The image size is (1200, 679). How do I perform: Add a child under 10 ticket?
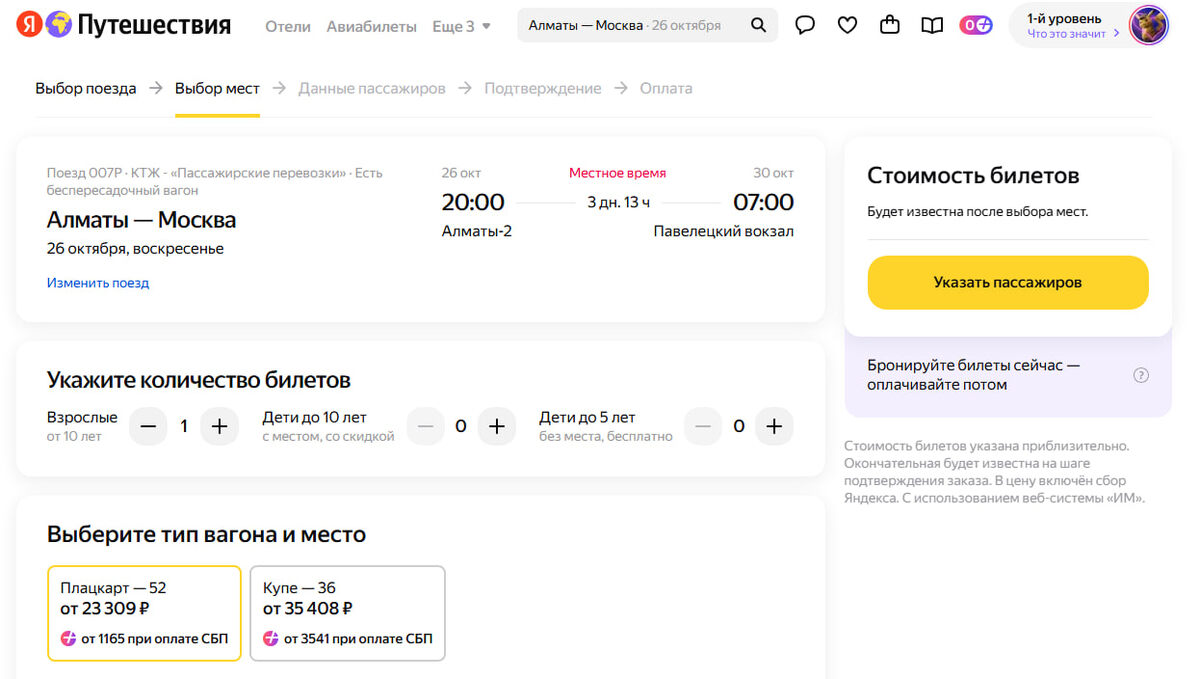[x=496, y=427]
